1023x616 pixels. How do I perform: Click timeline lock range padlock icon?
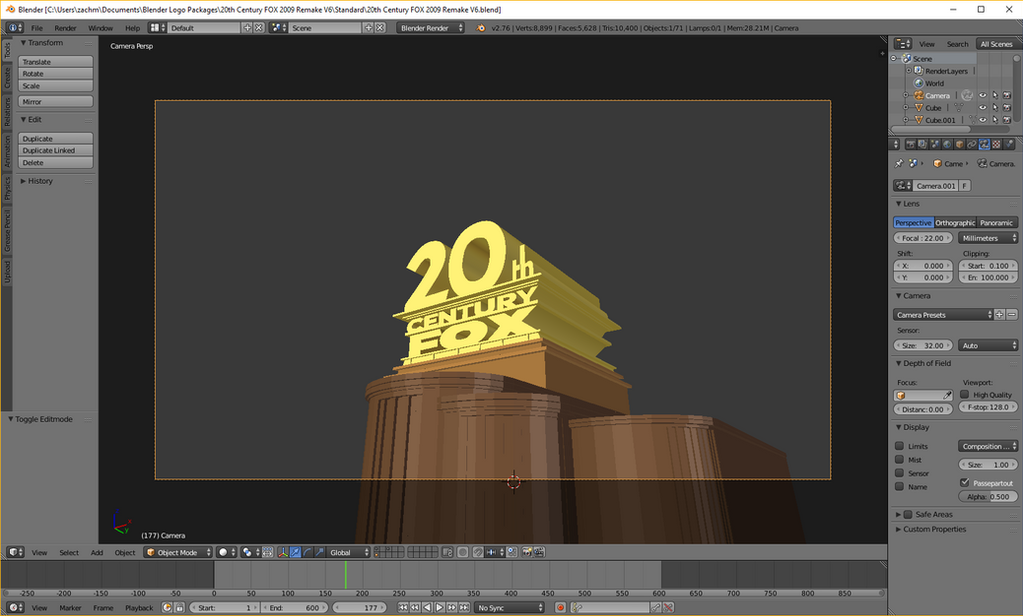tap(179, 608)
